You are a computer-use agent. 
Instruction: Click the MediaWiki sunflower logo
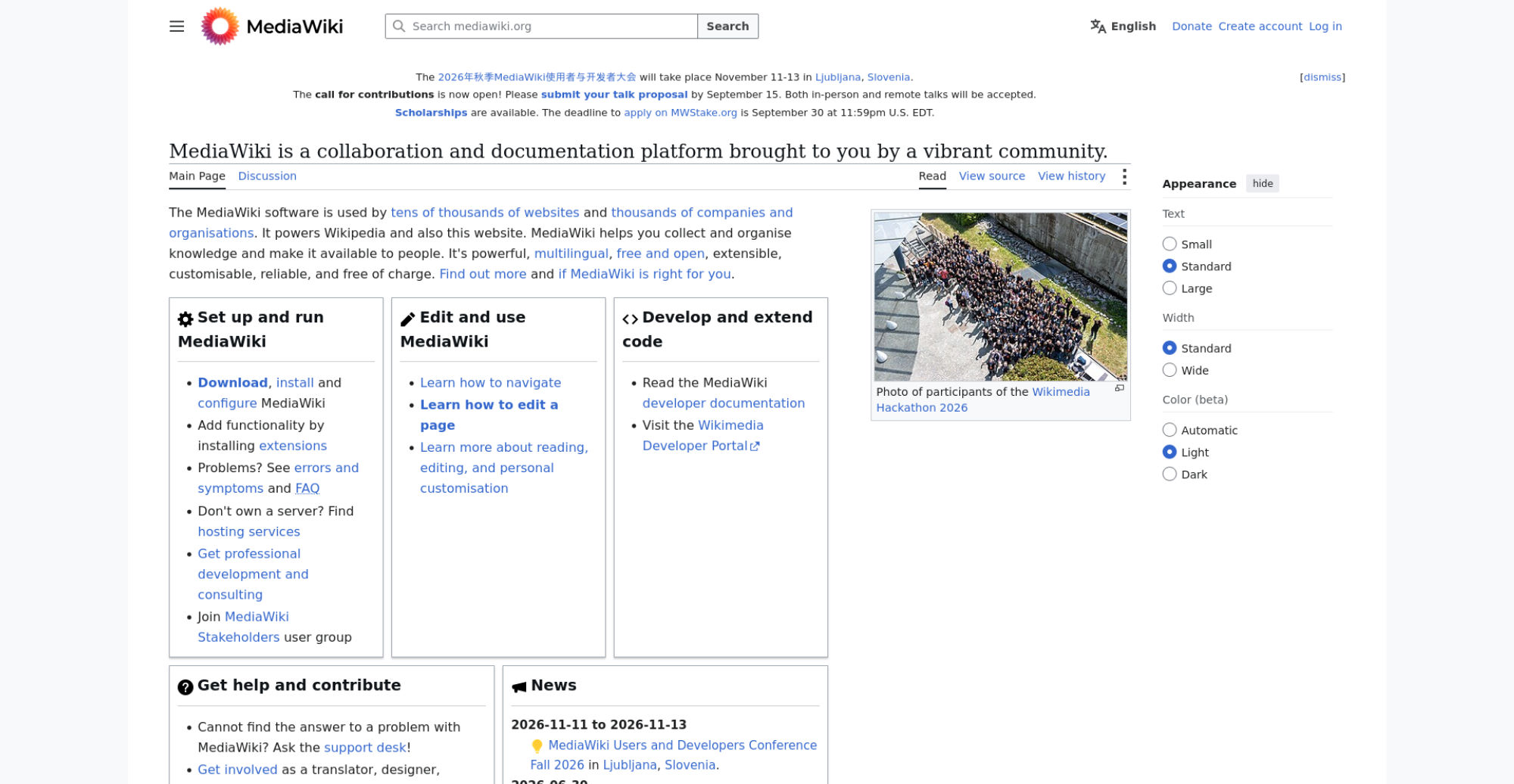(220, 26)
